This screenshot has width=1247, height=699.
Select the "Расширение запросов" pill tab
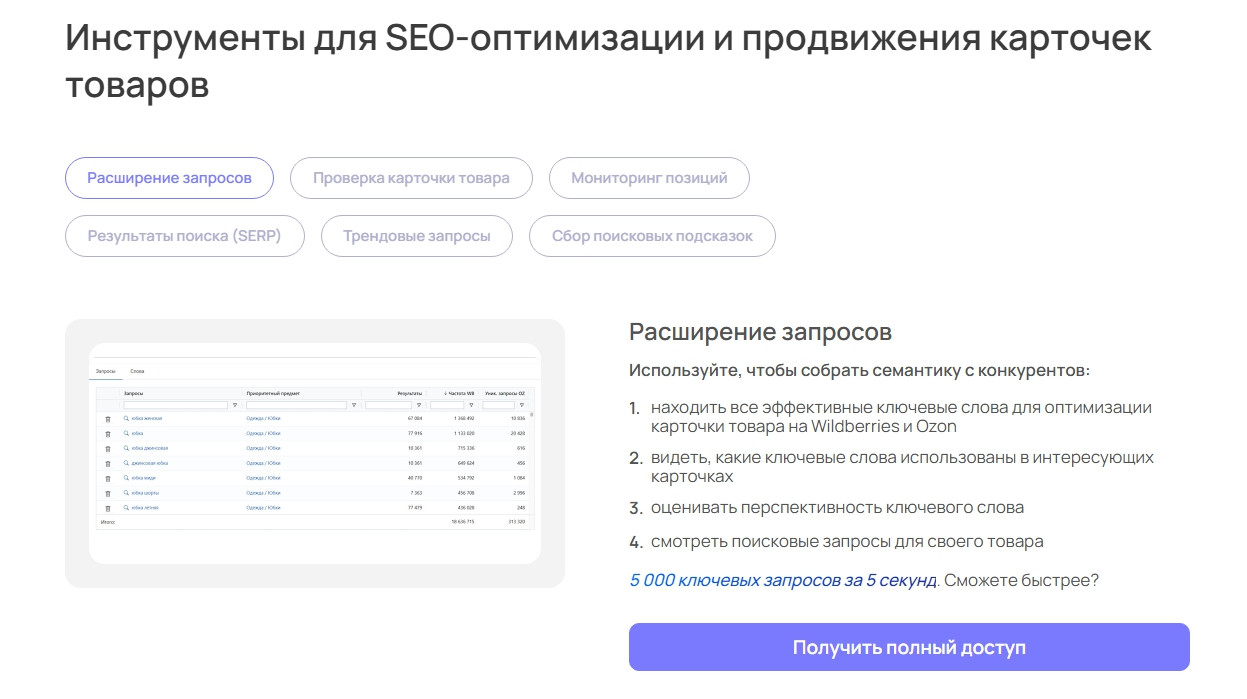coord(169,178)
